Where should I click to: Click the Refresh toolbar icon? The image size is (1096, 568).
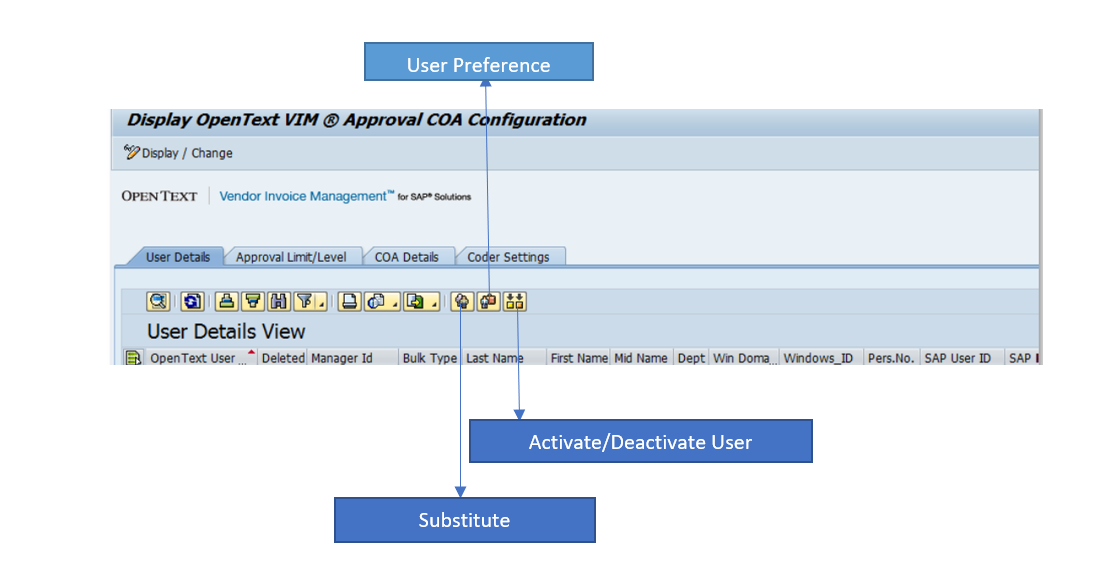click(x=192, y=301)
